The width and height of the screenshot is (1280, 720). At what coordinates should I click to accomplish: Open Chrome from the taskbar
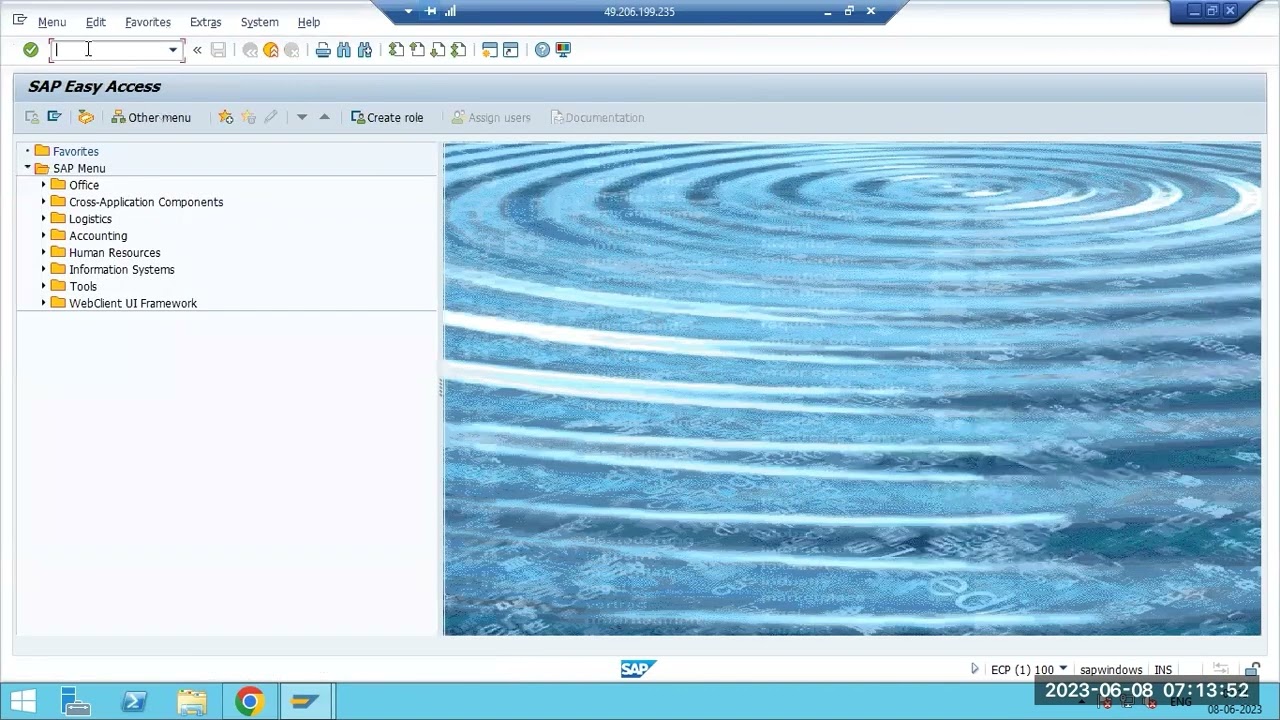(x=250, y=702)
